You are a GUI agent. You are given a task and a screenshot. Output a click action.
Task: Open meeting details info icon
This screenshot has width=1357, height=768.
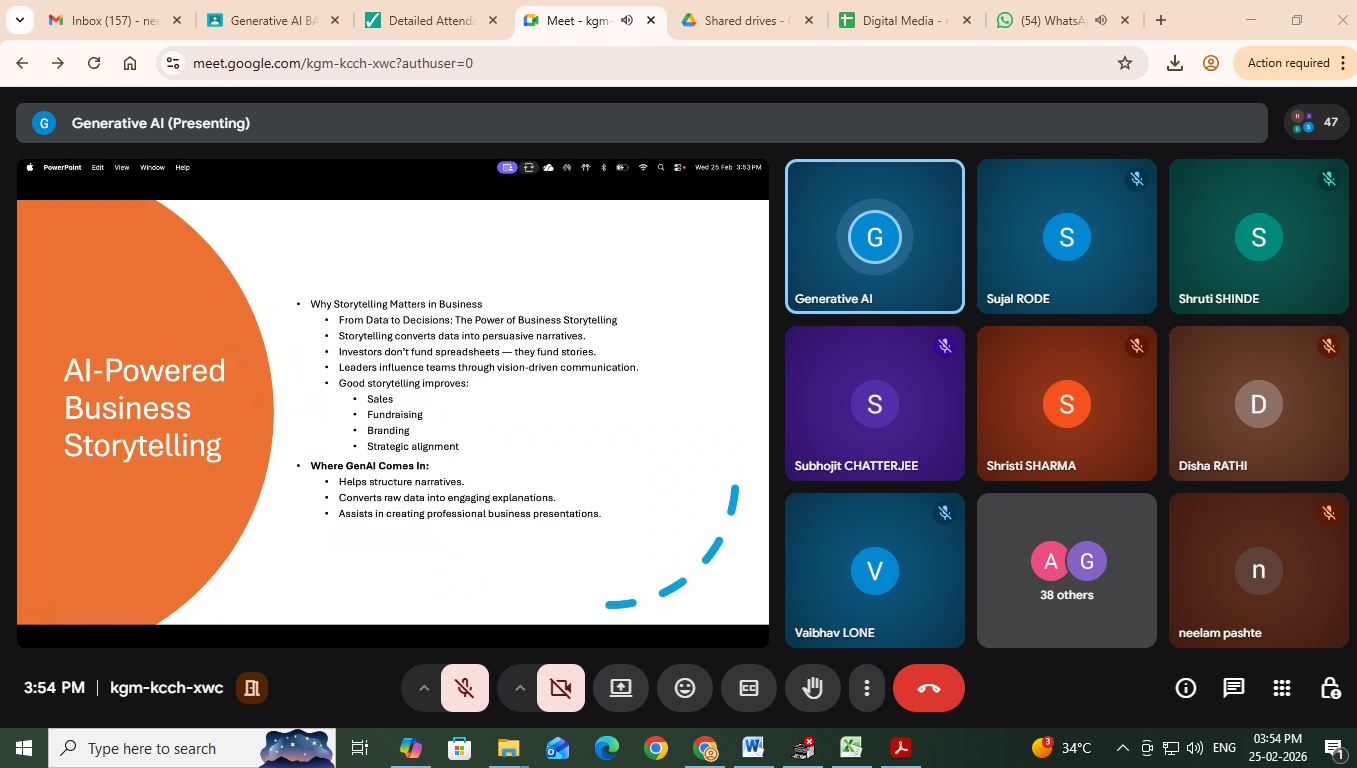point(1185,688)
